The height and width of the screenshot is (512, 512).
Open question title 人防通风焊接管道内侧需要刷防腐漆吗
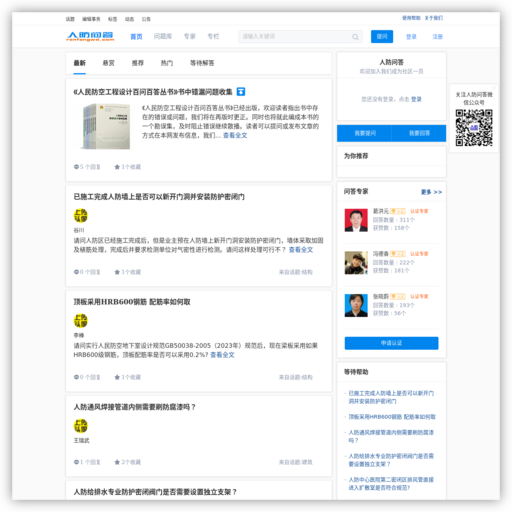click(135, 407)
